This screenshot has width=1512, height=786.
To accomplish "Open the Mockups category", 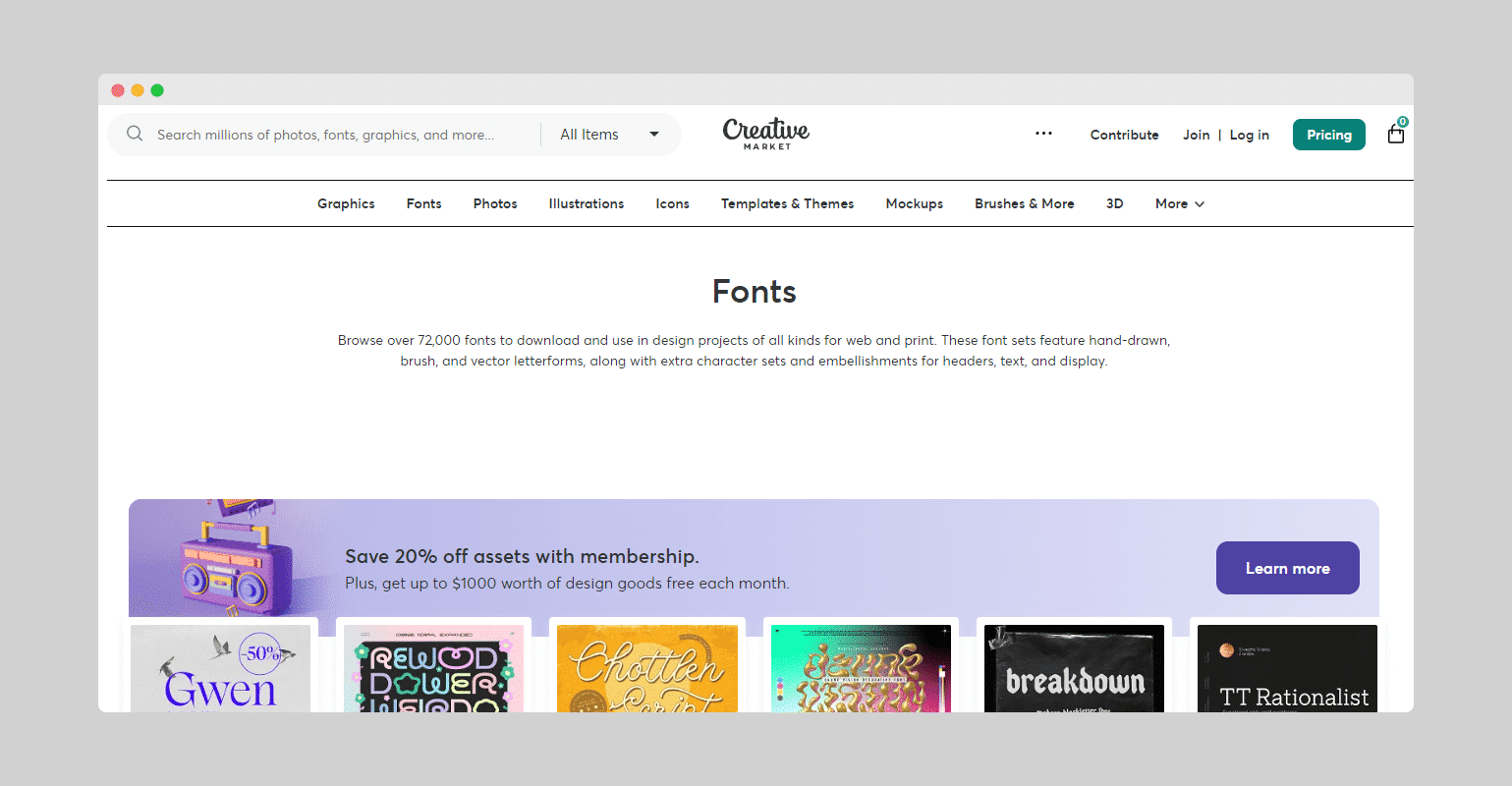I will 915,203.
